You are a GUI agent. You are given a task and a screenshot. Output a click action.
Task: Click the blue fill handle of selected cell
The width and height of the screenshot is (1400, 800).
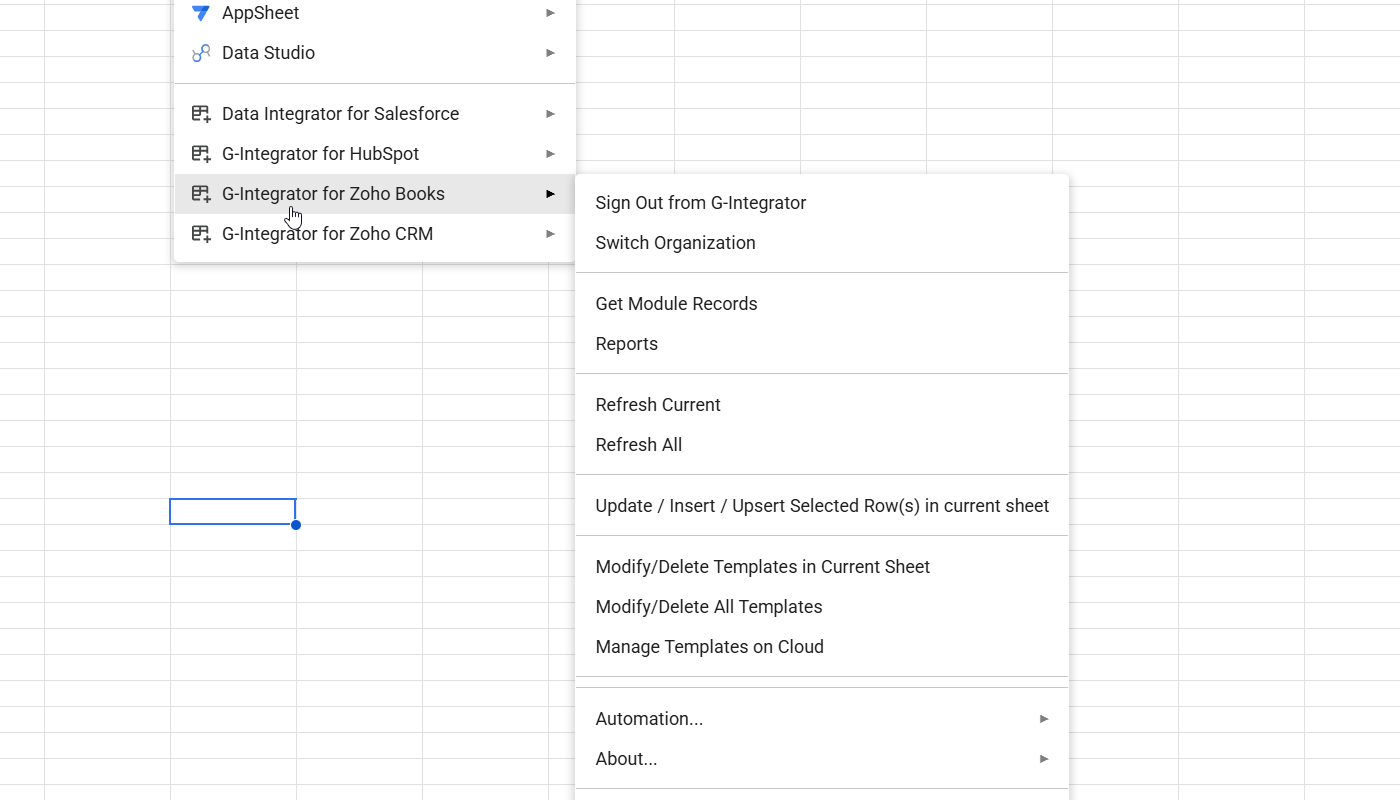[x=296, y=525]
